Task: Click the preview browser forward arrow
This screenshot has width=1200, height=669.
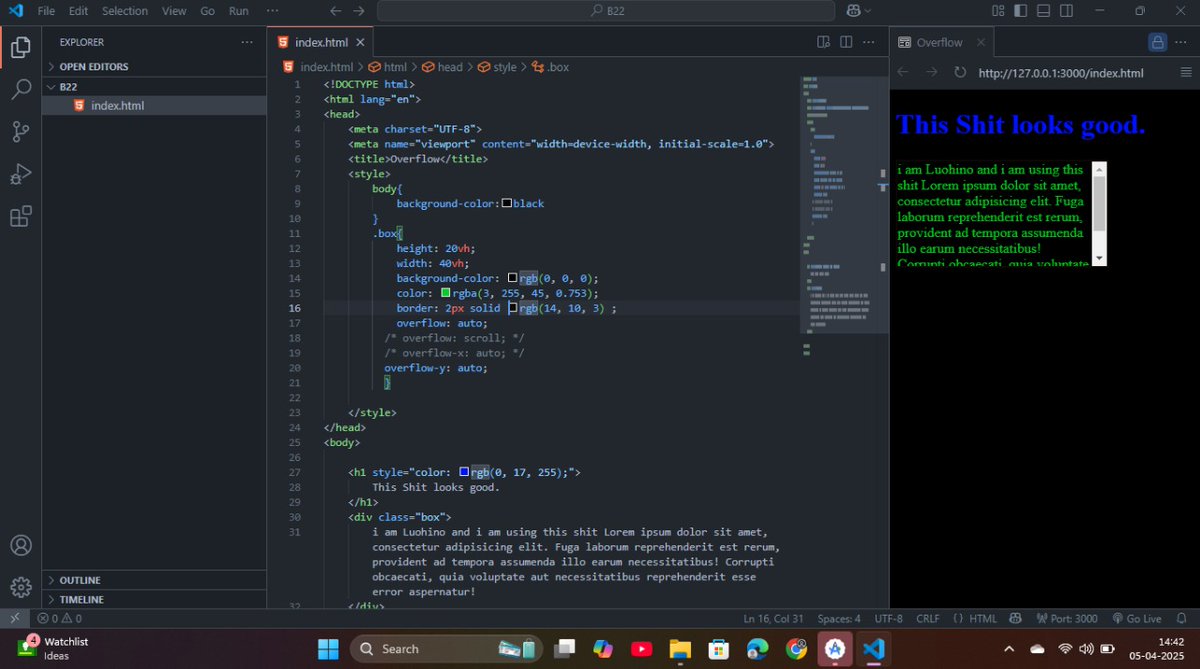Action: pyautogui.click(x=931, y=72)
